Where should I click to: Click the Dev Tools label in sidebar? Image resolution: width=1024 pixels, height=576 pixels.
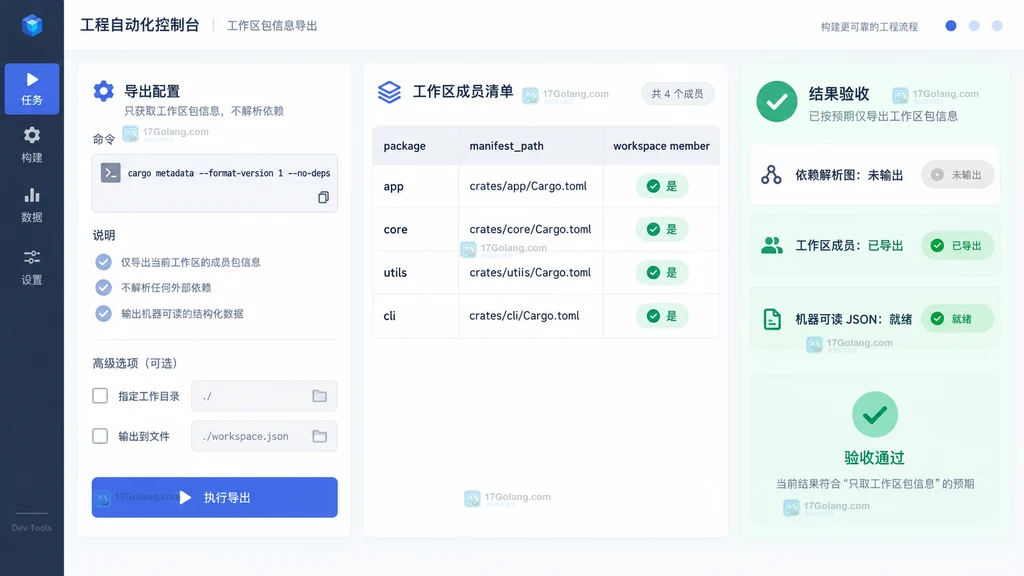pyautogui.click(x=31, y=528)
